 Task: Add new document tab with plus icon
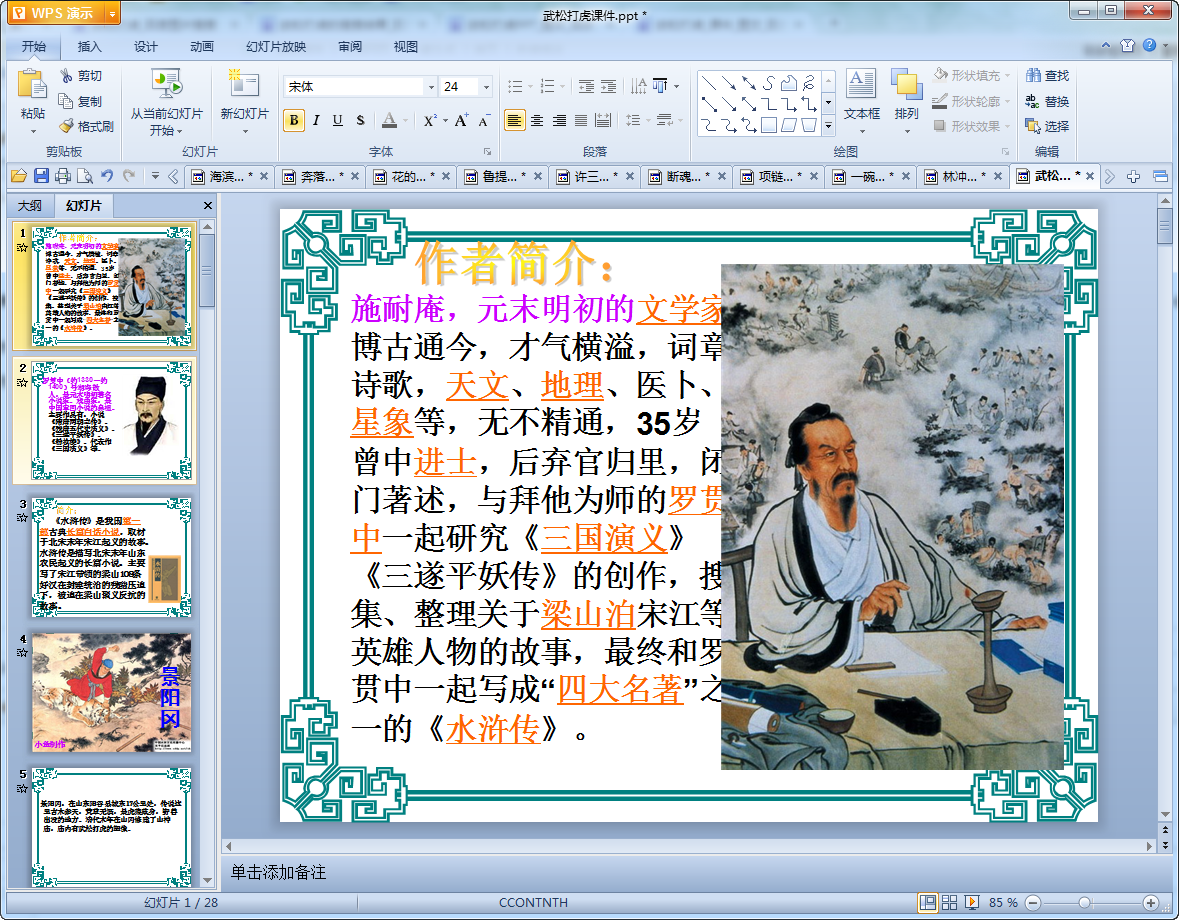tap(1133, 177)
